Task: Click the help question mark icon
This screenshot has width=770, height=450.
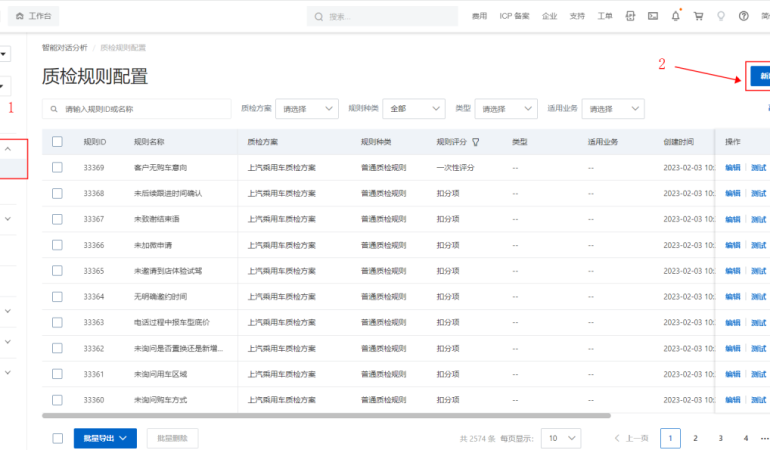Action: 743,16
